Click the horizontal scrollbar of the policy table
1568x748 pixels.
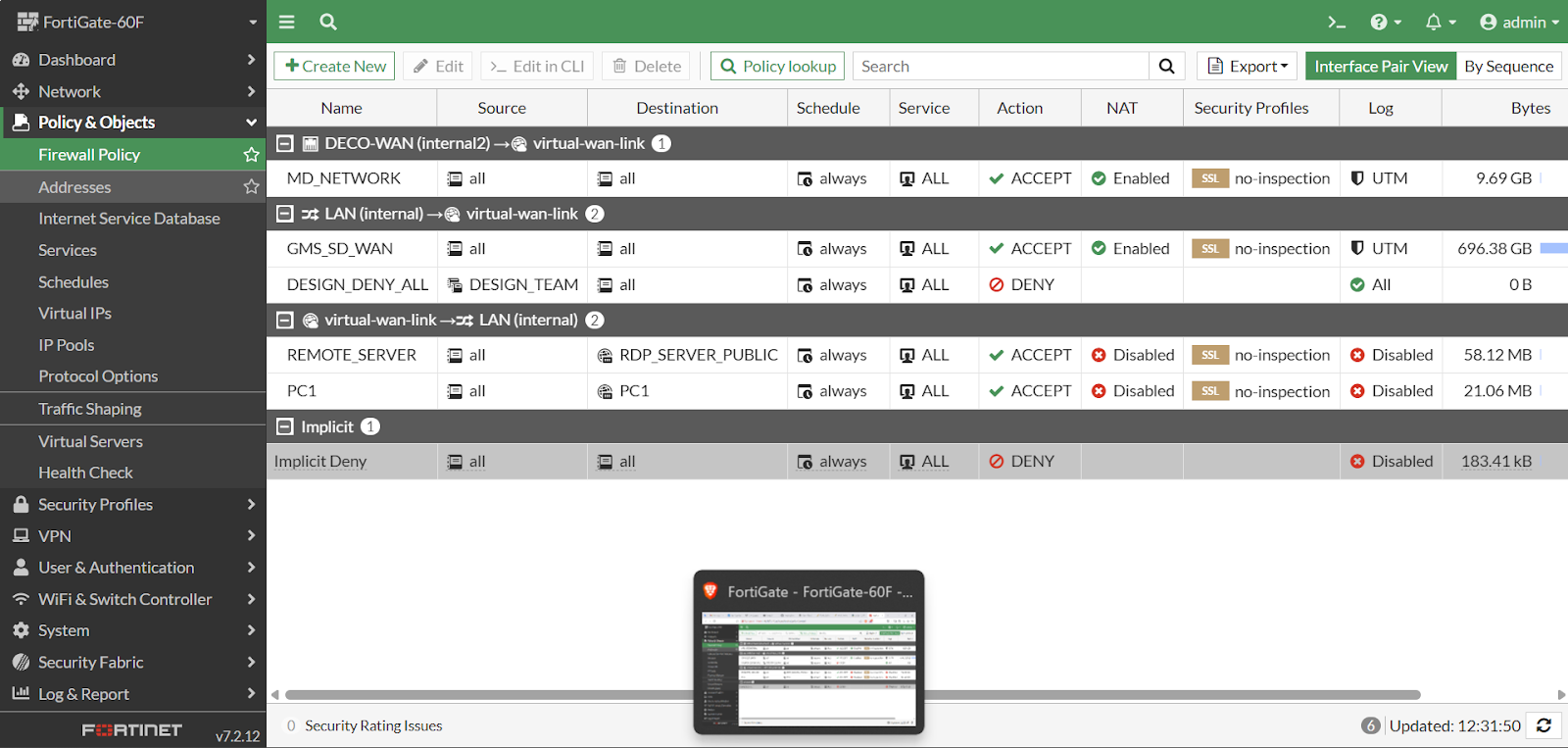853,695
